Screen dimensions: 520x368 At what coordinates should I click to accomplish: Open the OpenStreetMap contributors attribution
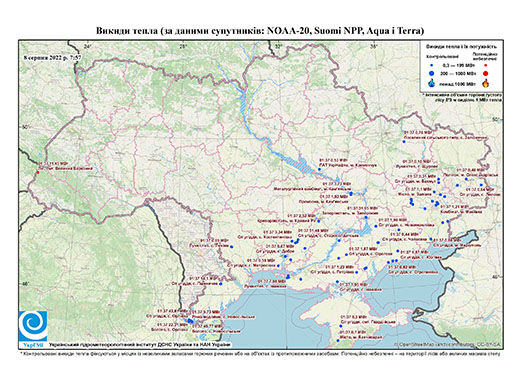[x=448, y=345]
